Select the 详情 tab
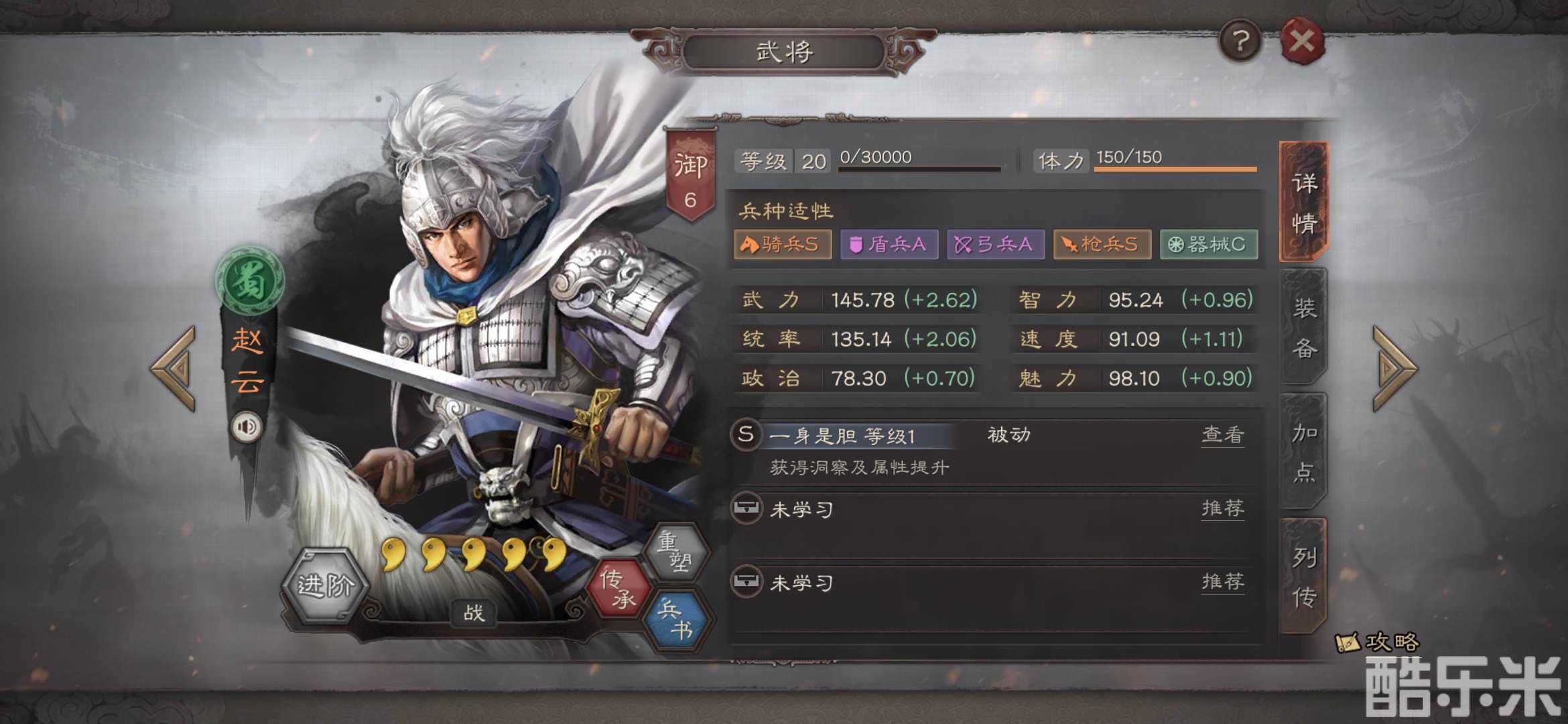 pyautogui.click(x=1304, y=202)
